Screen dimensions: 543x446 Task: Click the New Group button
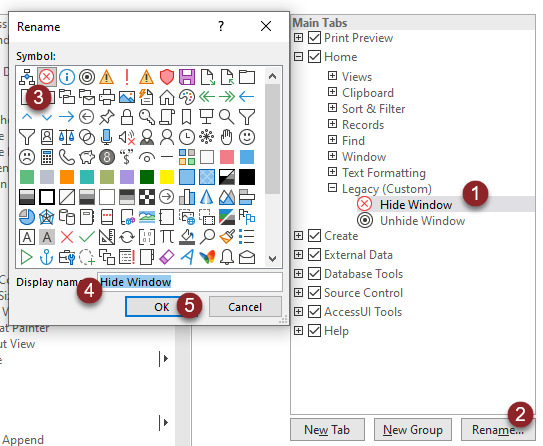(413, 430)
